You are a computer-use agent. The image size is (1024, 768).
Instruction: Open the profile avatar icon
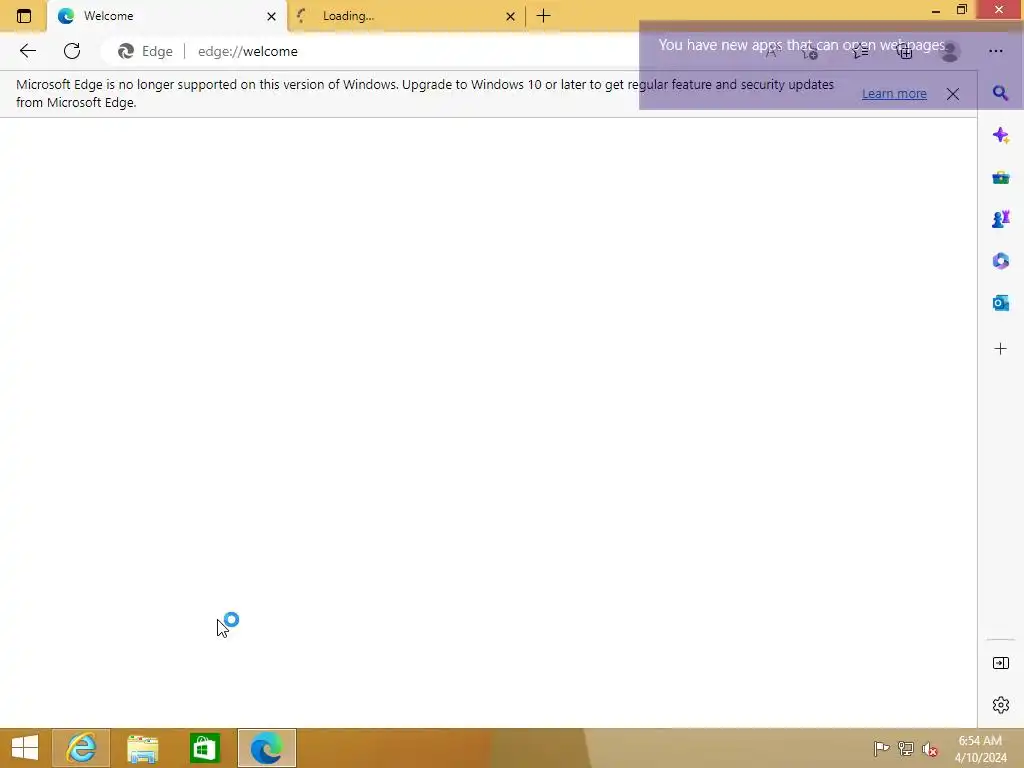point(950,52)
